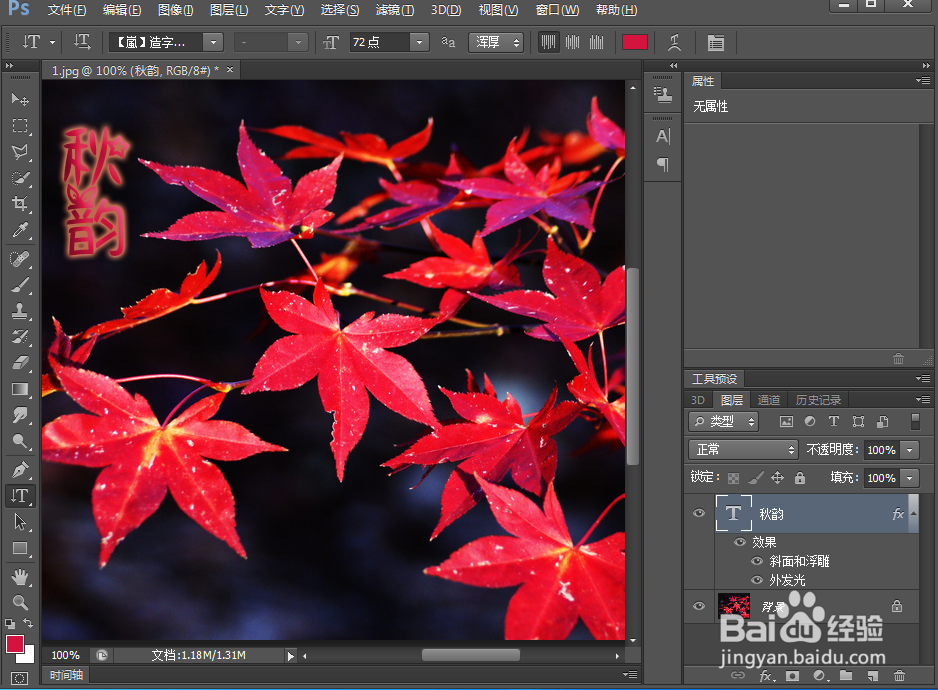Switch to the 通道 tab
Viewport: 938px width, 690px height.
pos(769,400)
